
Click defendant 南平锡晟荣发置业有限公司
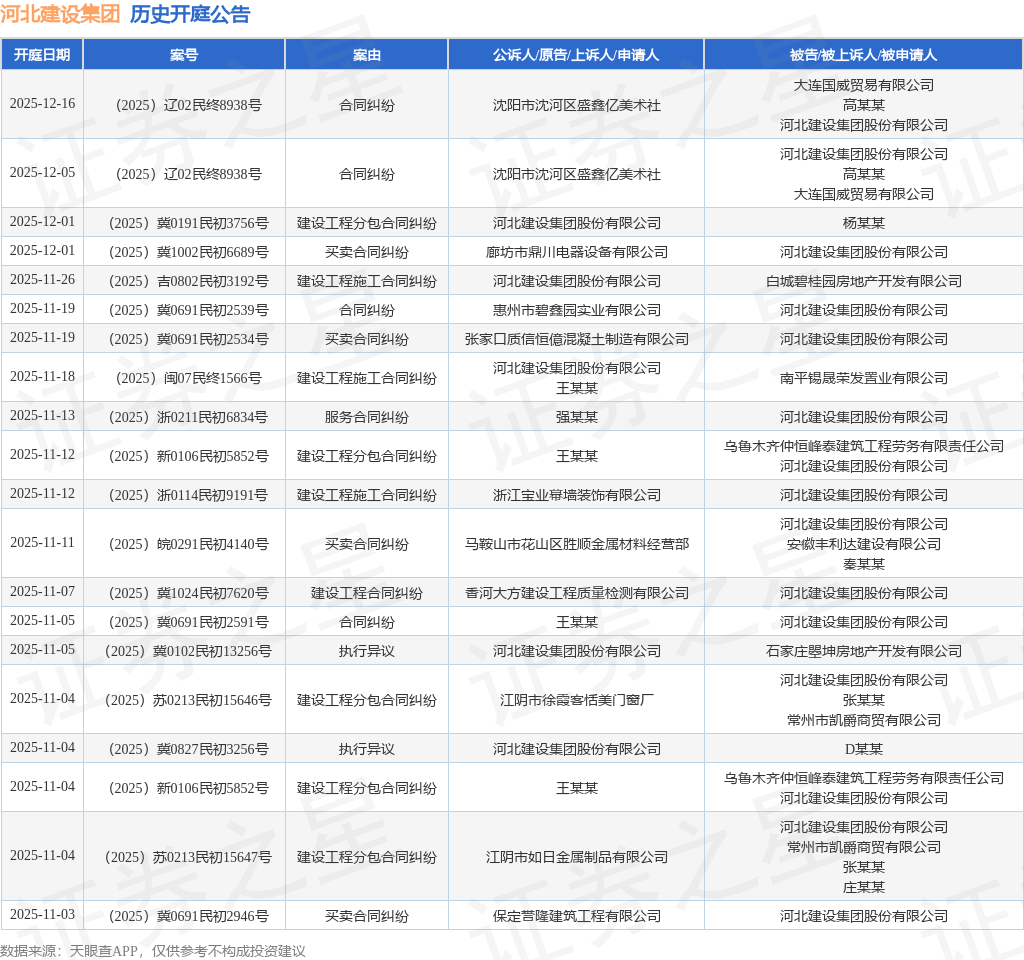coord(863,378)
